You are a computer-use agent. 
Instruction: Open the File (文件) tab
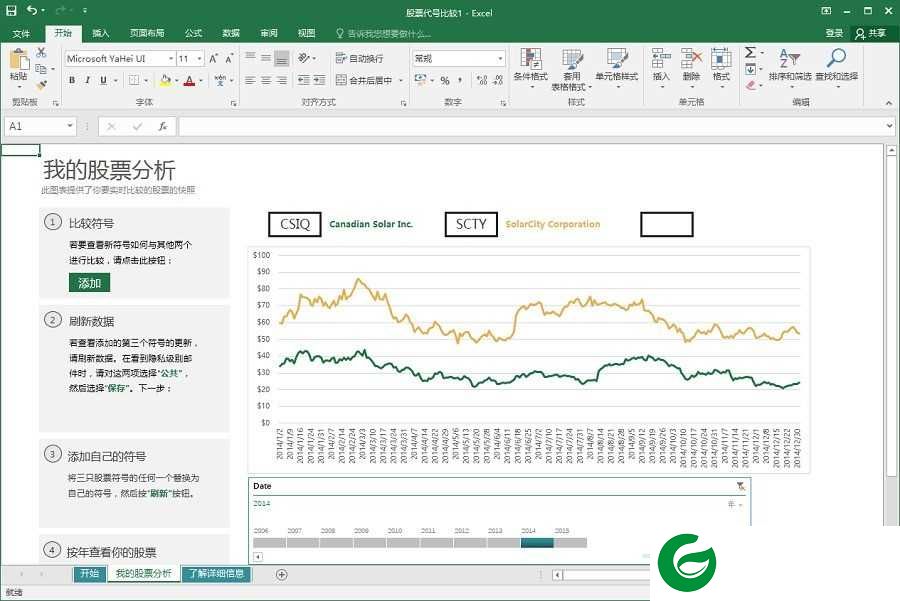(x=21, y=33)
